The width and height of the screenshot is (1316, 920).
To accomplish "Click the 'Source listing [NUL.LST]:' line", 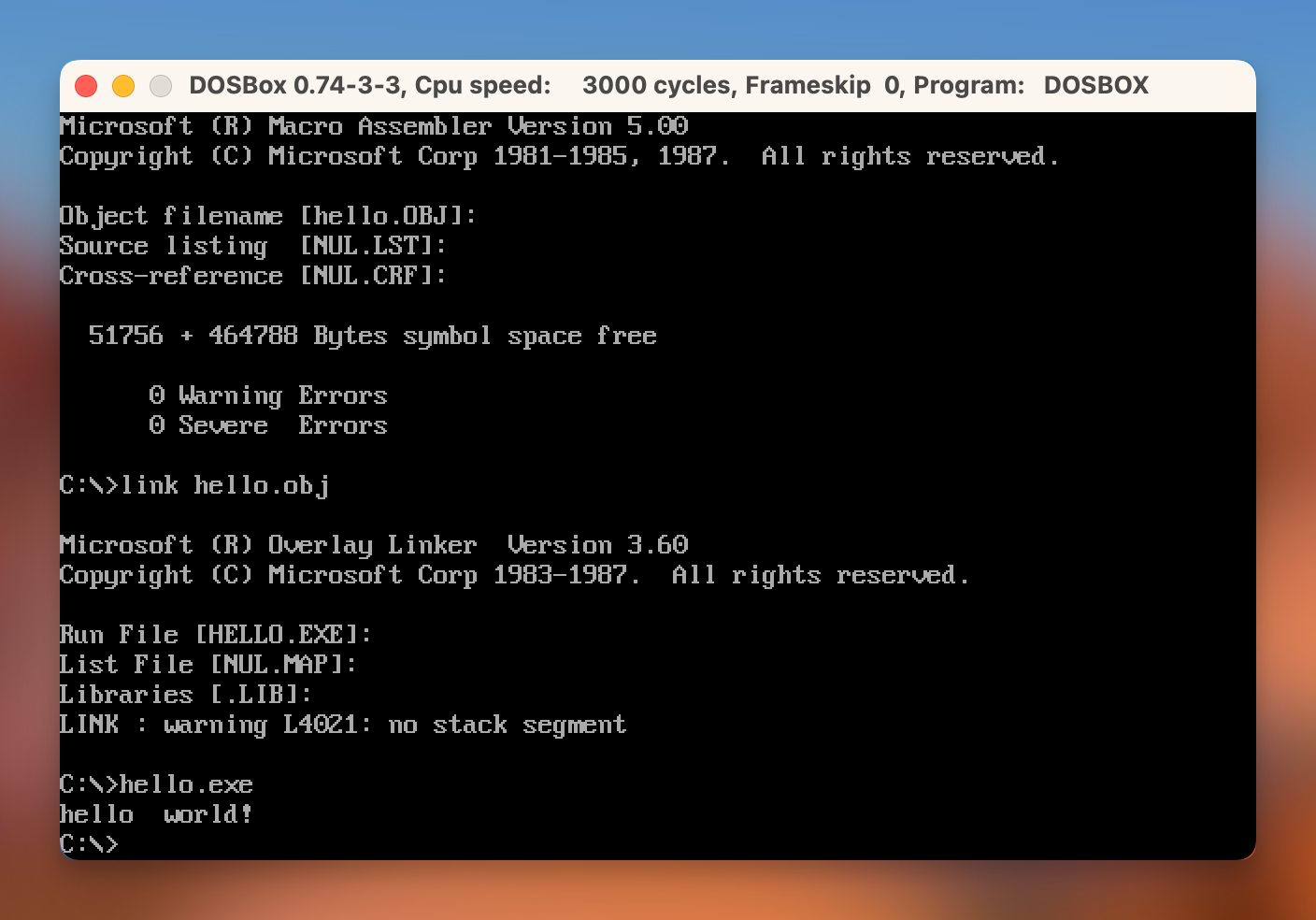I will click(253, 246).
